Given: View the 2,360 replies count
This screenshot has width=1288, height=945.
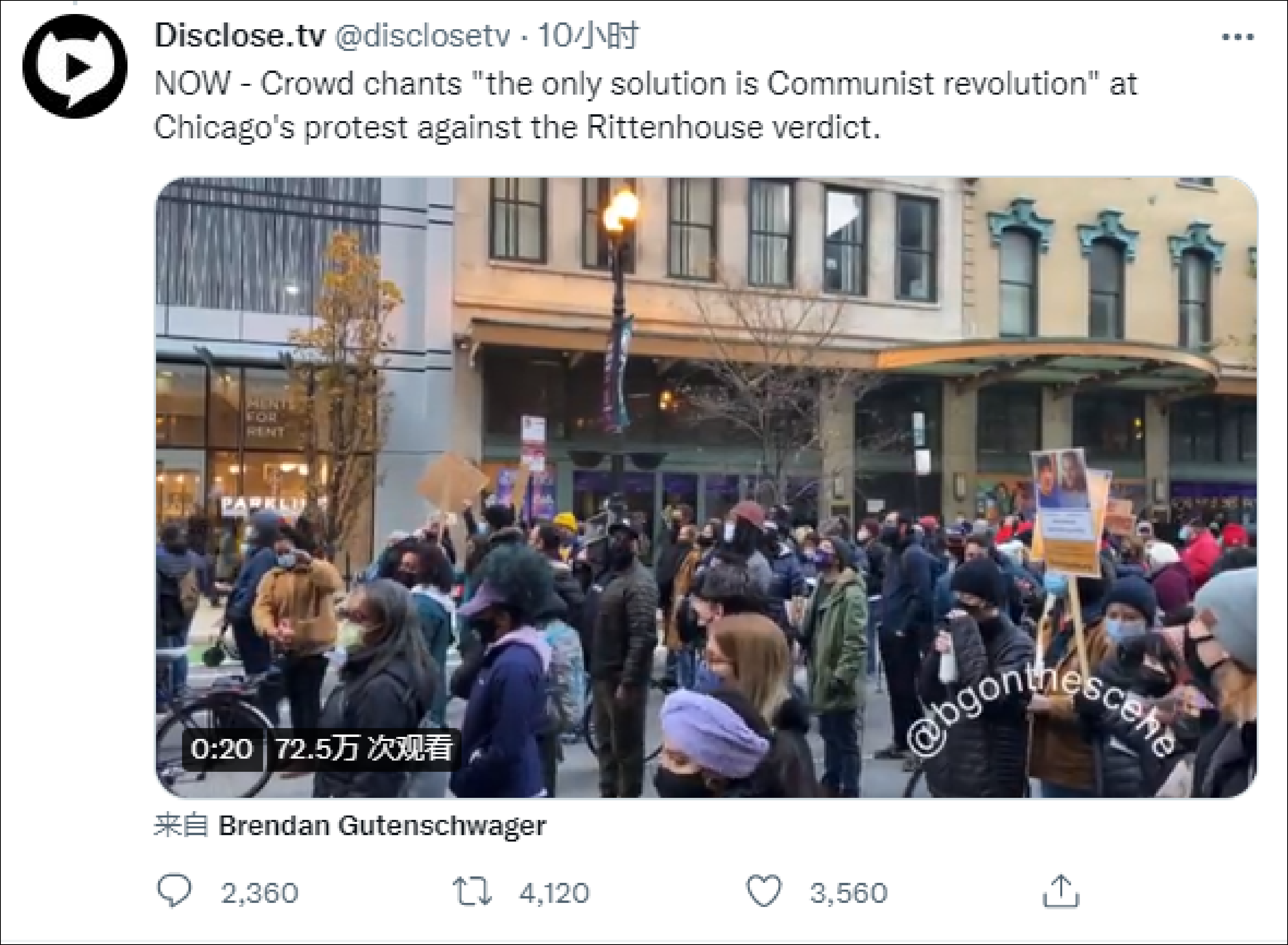Looking at the screenshot, I should (260, 893).
